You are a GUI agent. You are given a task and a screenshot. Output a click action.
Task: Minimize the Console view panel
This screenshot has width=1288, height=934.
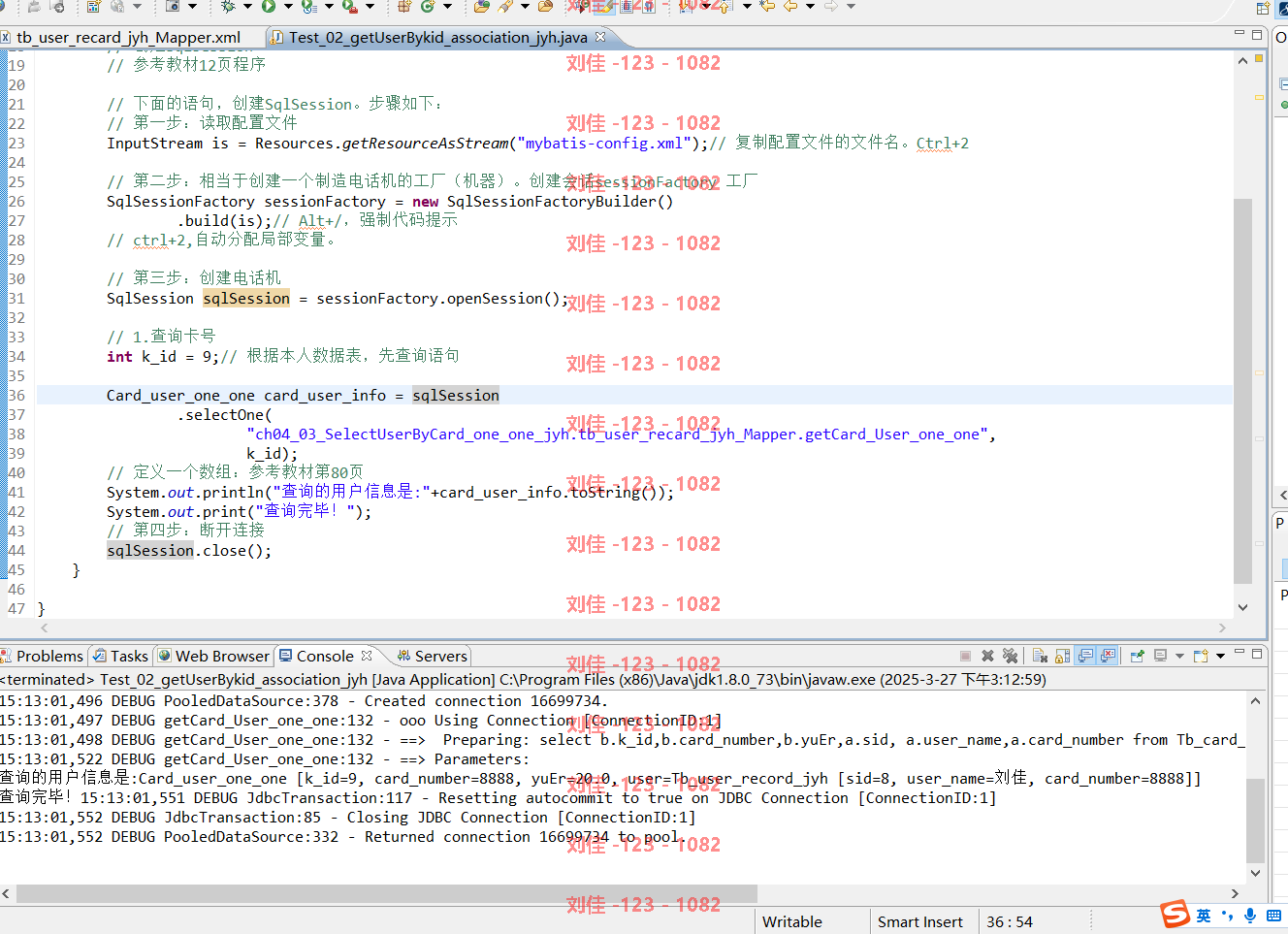pyautogui.click(x=1240, y=652)
